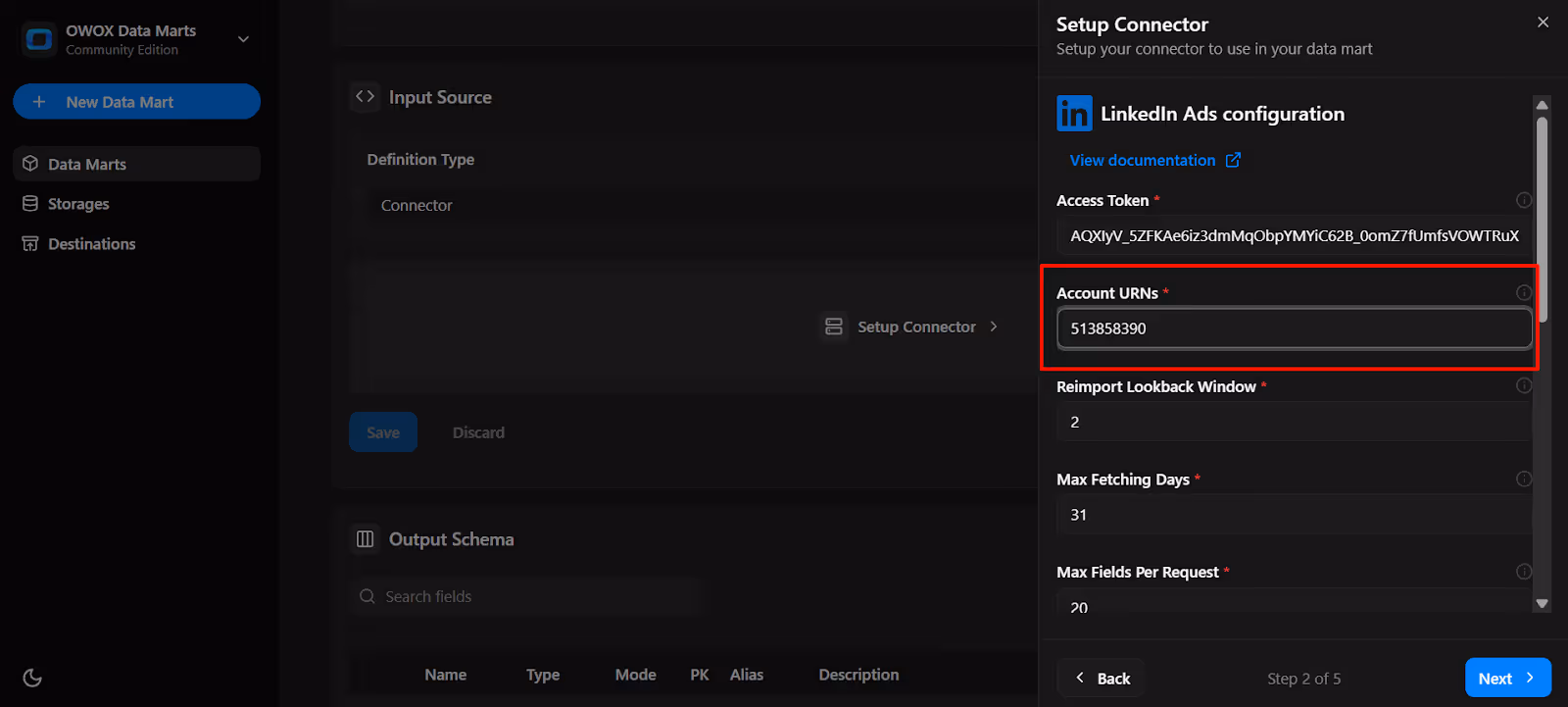
Task: Show info for Access Token
Action: pyautogui.click(x=1524, y=200)
